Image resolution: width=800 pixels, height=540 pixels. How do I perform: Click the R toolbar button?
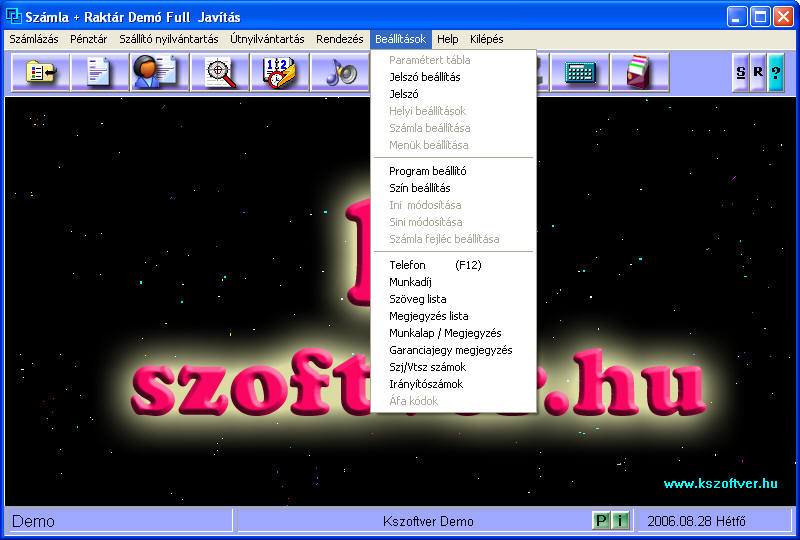point(758,72)
